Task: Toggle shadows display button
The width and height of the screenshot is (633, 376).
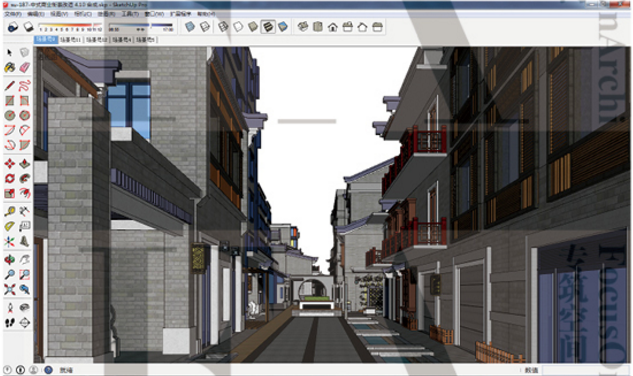Action: pyautogui.click(x=28, y=27)
